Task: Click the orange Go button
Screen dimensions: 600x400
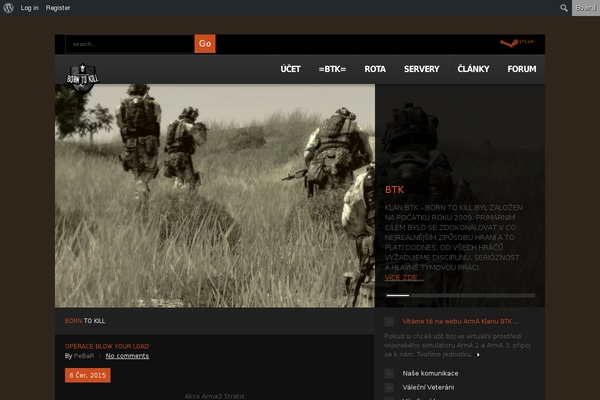Action: (x=205, y=44)
